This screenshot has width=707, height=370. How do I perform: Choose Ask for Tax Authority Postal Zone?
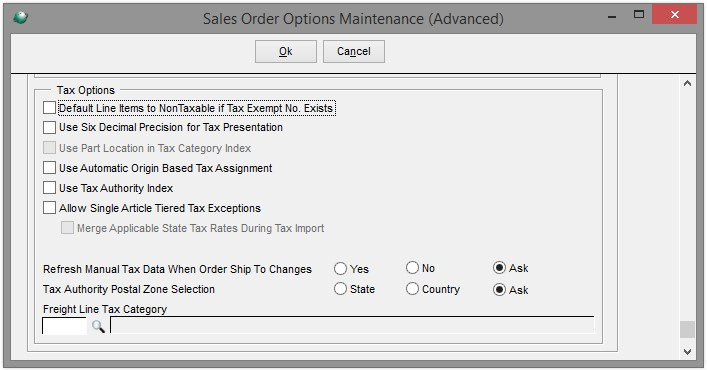(x=499, y=289)
